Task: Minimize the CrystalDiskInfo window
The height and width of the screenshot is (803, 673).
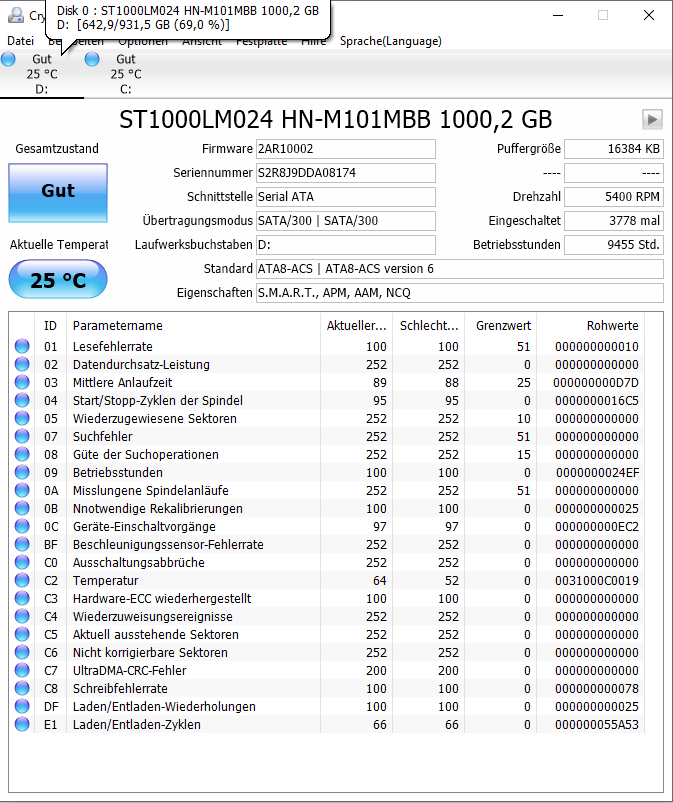Action: [558, 15]
